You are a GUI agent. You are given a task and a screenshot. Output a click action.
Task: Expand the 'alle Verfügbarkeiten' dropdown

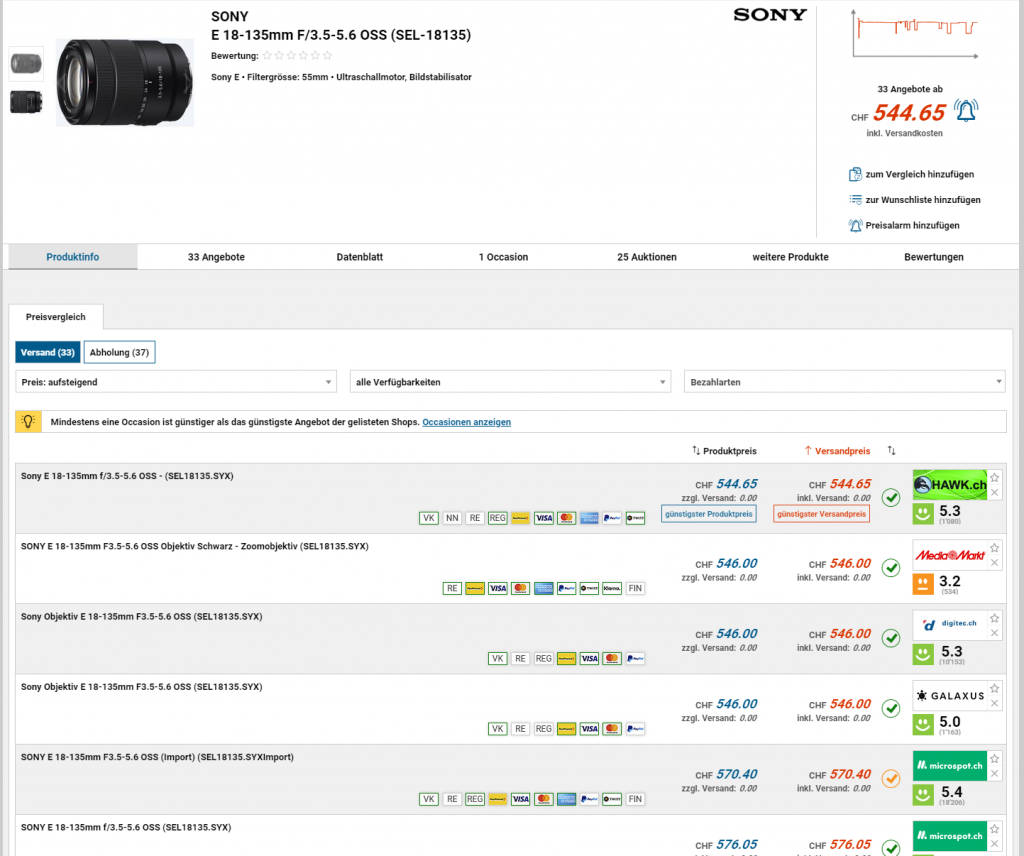pos(510,382)
